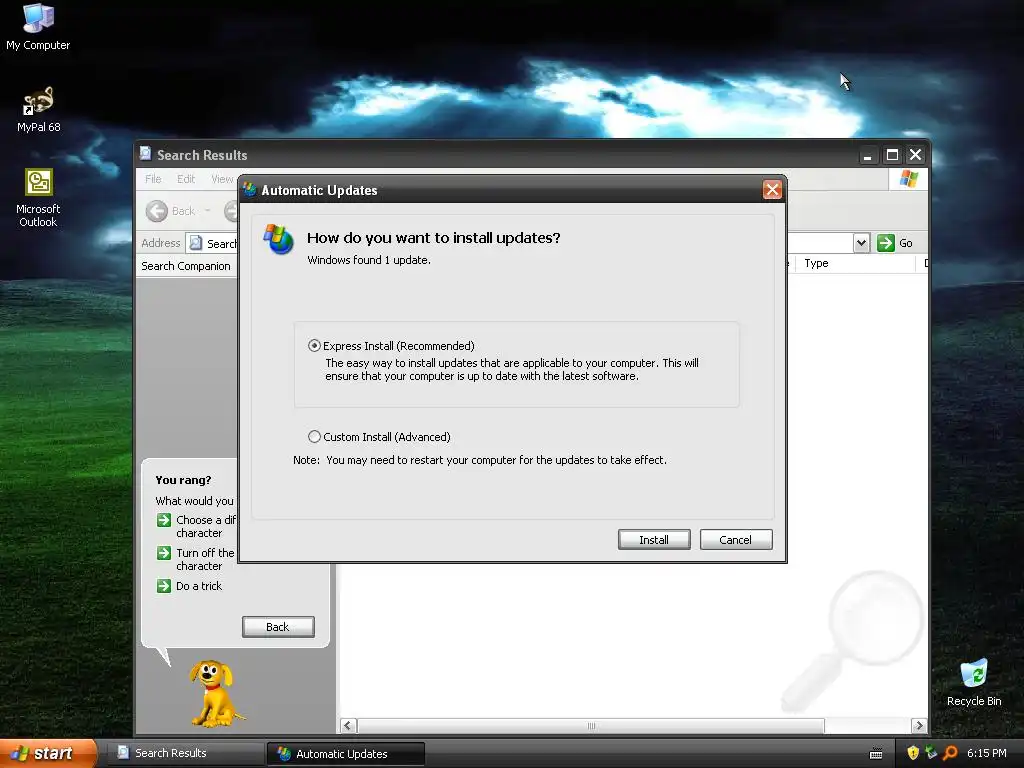This screenshot has width=1024, height=768.
Task: Open Microsoft Outlook desktop icon
Action: point(38,197)
